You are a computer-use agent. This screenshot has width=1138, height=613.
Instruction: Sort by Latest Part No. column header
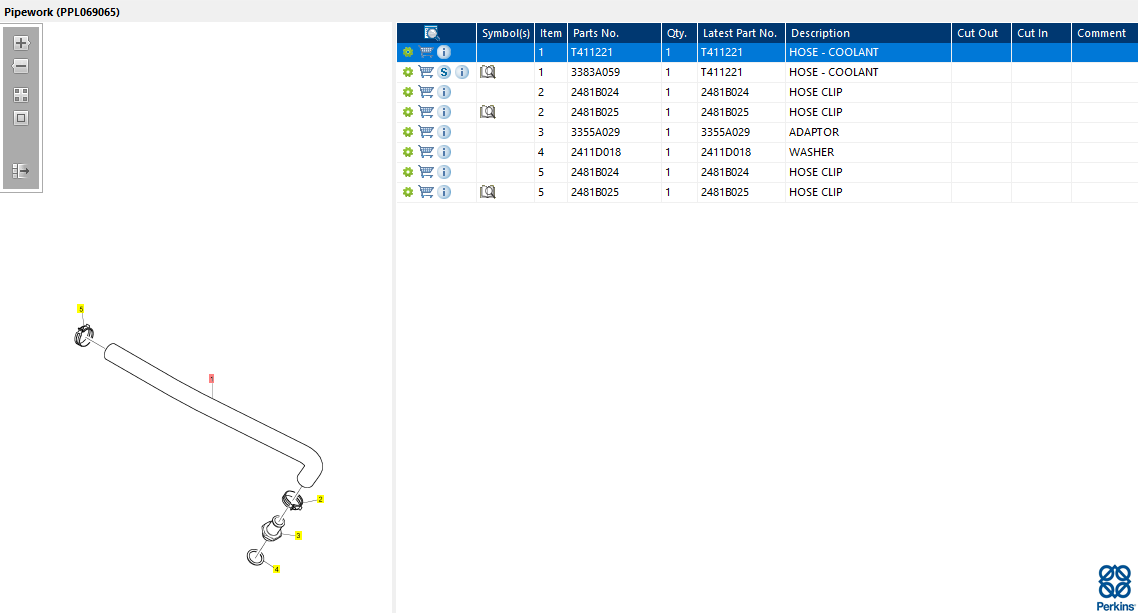coord(741,33)
